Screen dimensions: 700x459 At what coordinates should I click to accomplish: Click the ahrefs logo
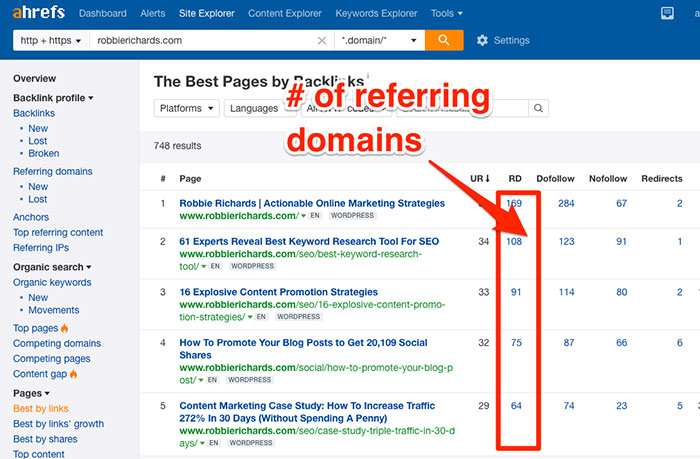(39, 12)
